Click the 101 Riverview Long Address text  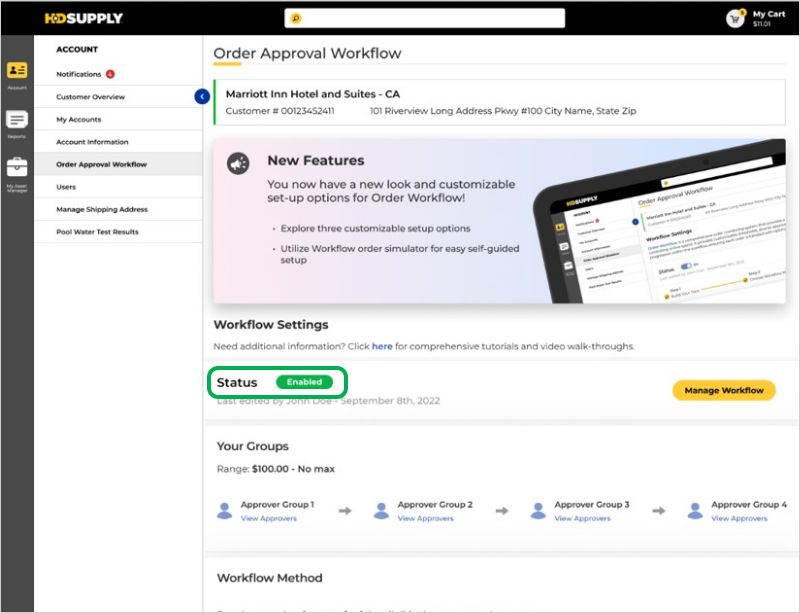pyautogui.click(x=503, y=111)
